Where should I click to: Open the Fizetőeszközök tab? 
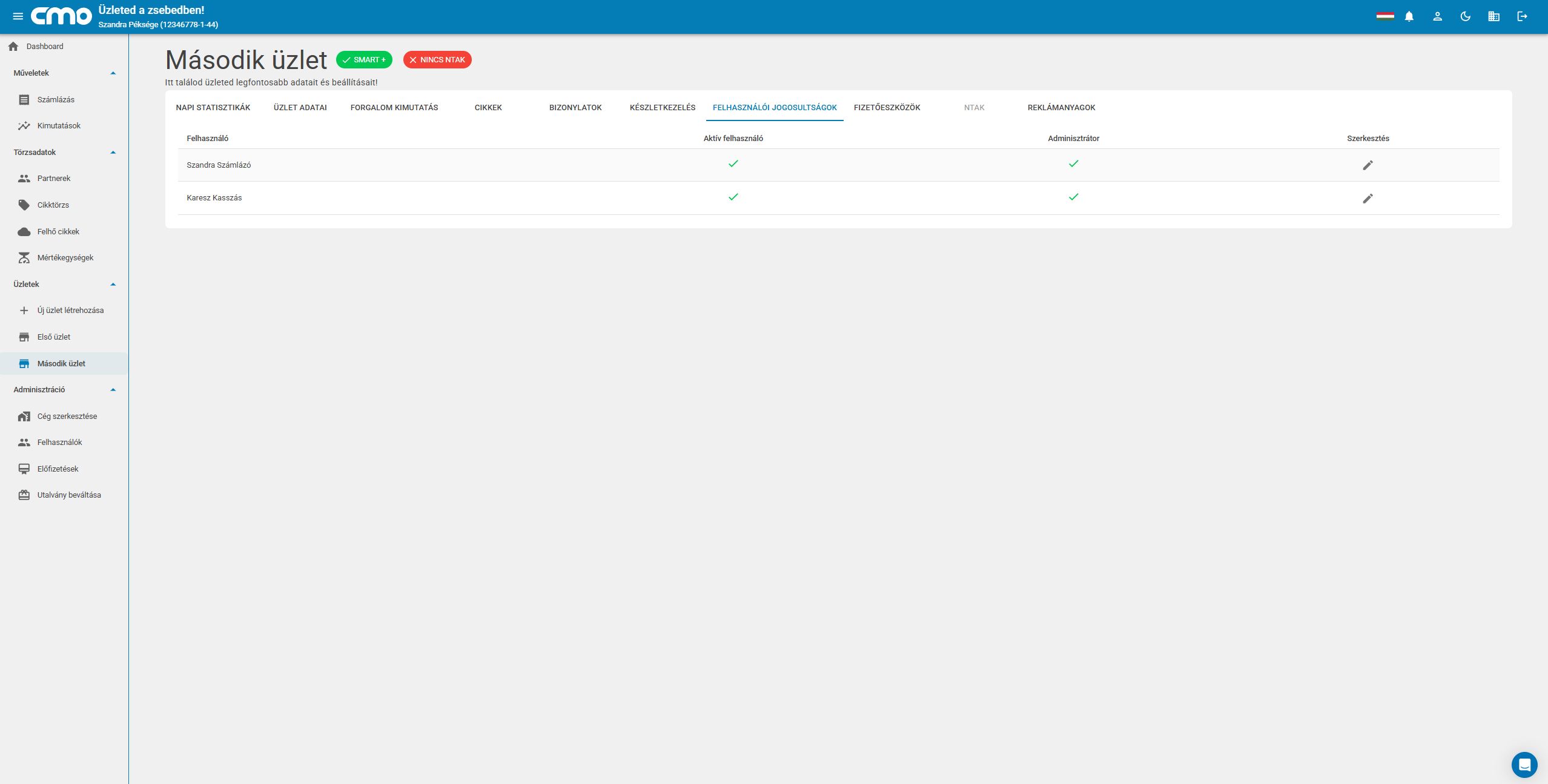(x=887, y=108)
